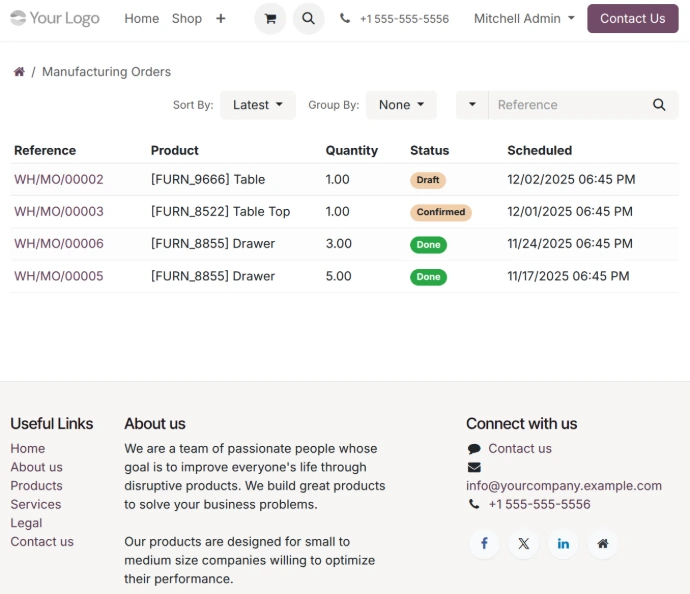This screenshot has height=594, width=690.
Task: Click the magnifier search icon in header
Action: [309, 19]
